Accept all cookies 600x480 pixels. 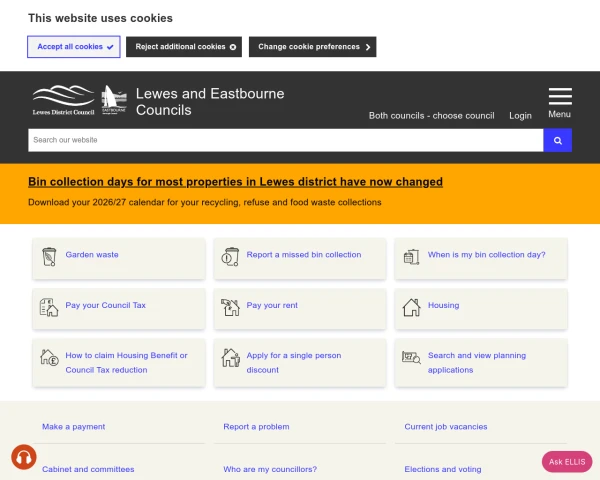(x=74, y=47)
